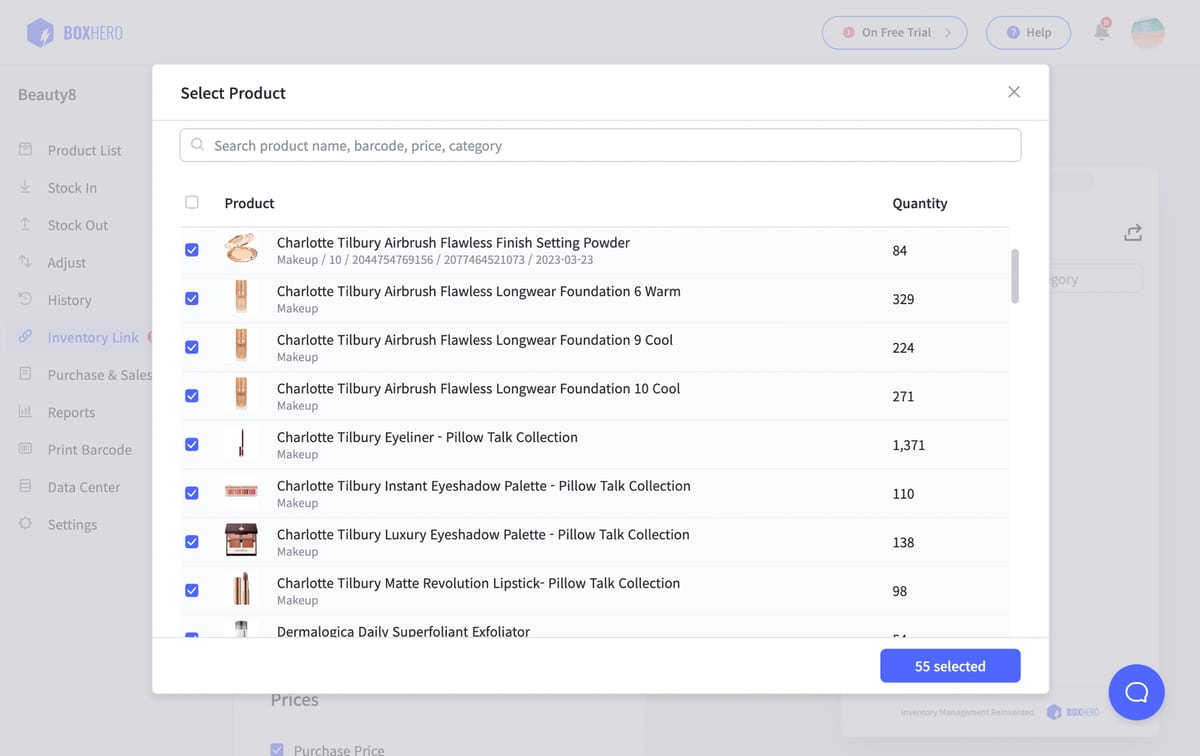
Task: Click the Stock In arrow icon
Action: (x=25, y=187)
